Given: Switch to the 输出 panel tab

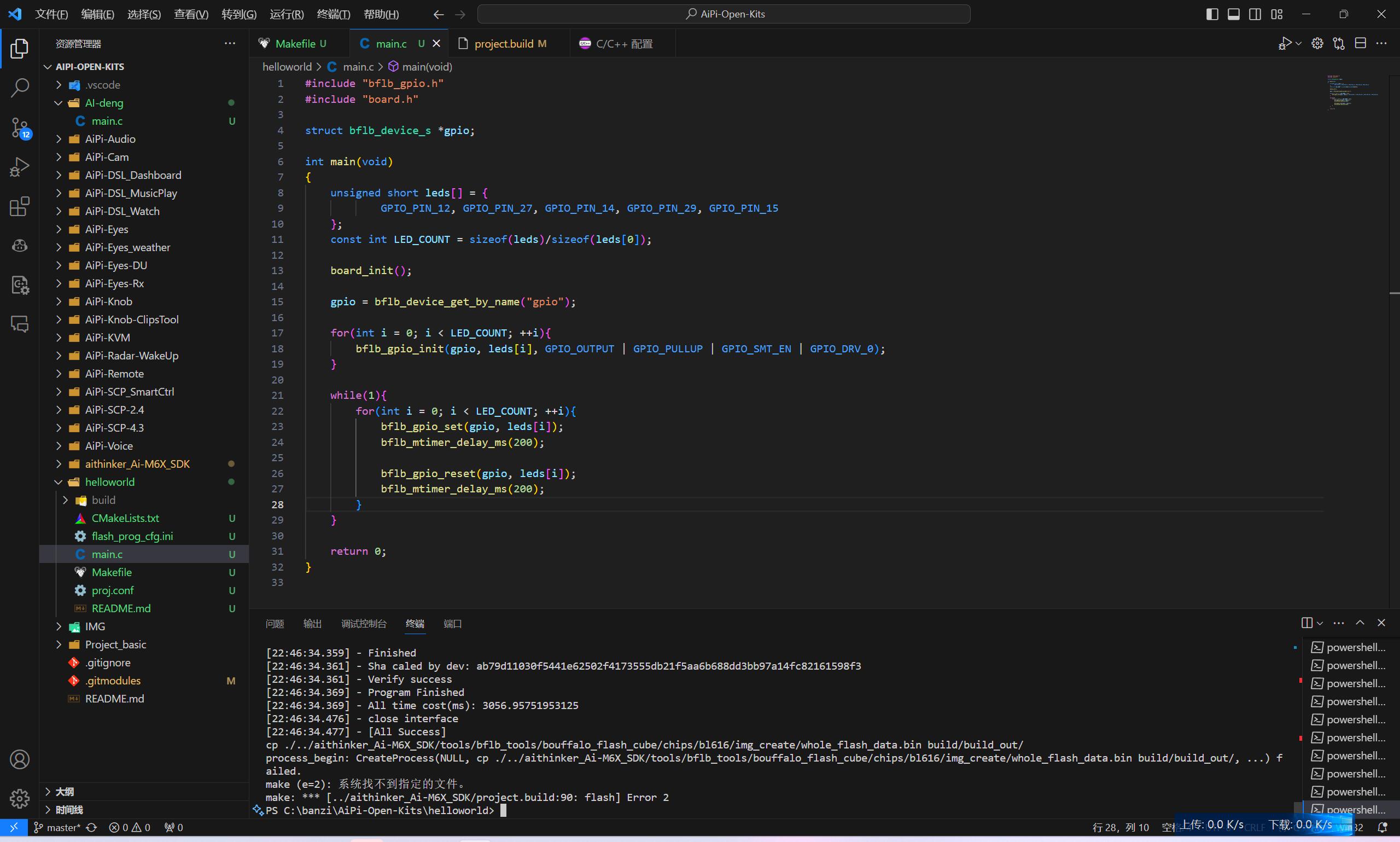Looking at the screenshot, I should pos(312,624).
